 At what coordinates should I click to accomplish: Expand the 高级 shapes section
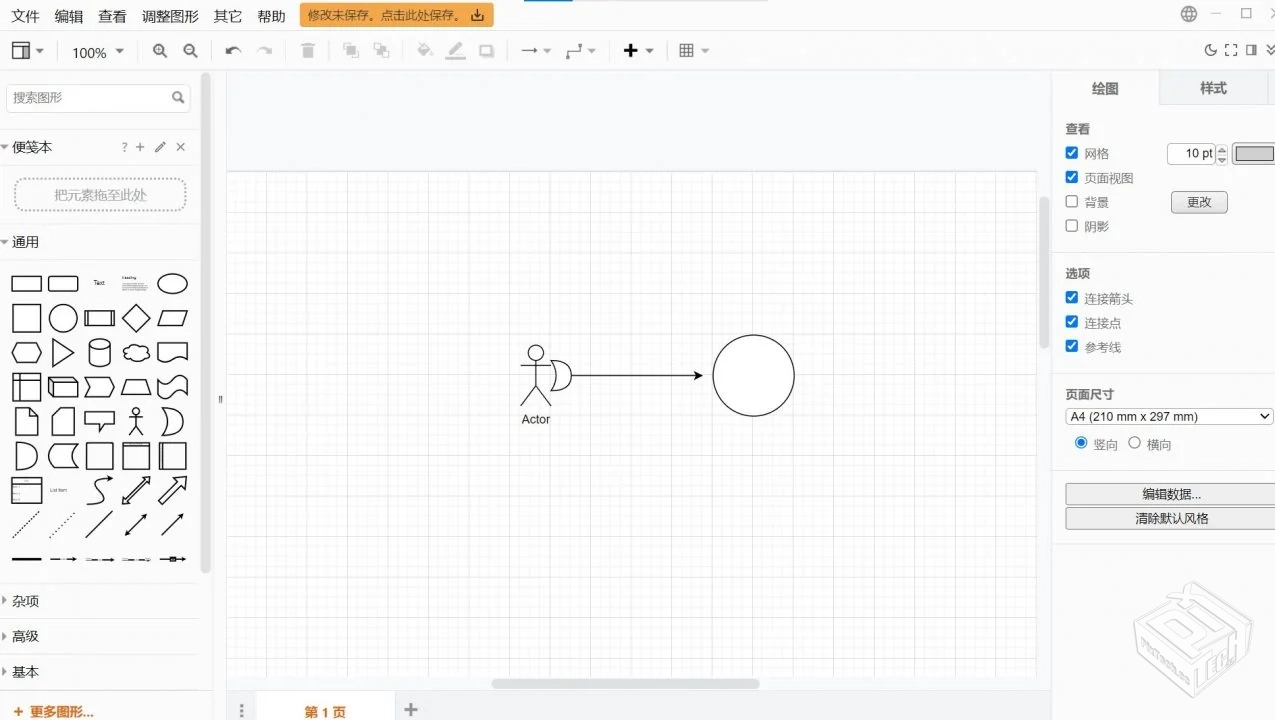[24, 636]
